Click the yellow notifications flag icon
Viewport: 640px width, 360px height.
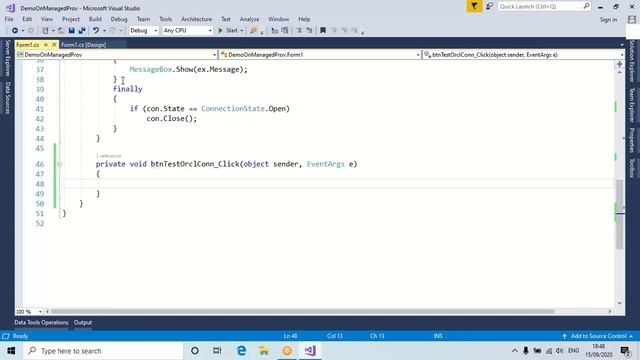(x=474, y=6)
